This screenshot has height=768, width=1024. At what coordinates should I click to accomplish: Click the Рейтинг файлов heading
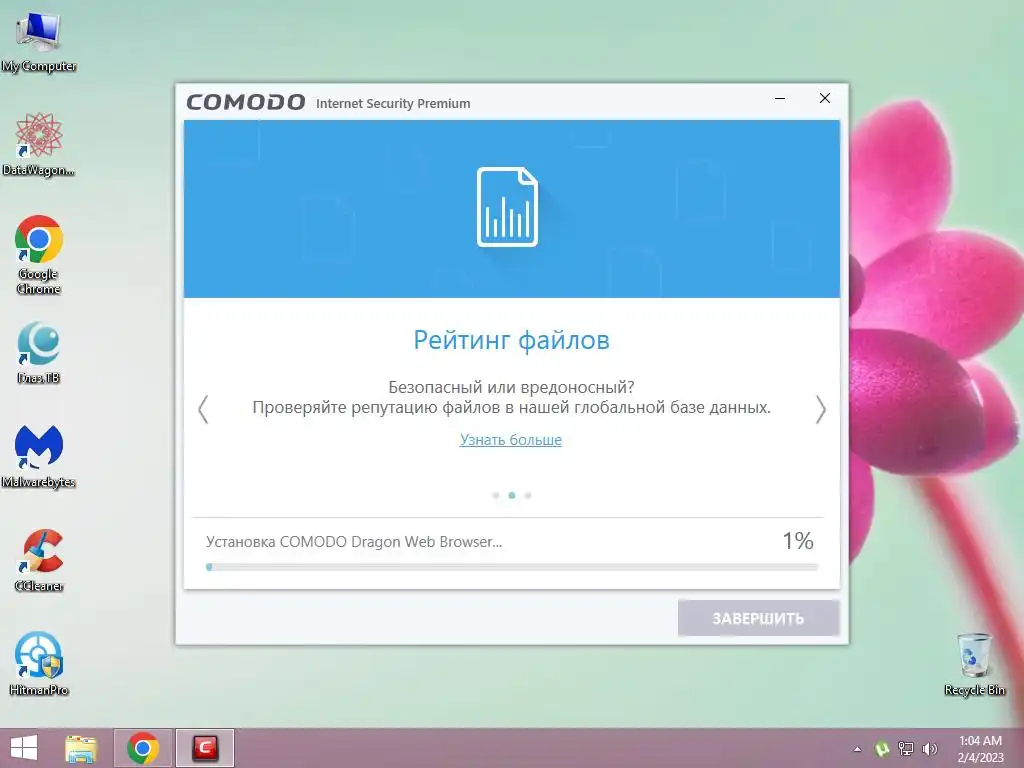click(511, 340)
